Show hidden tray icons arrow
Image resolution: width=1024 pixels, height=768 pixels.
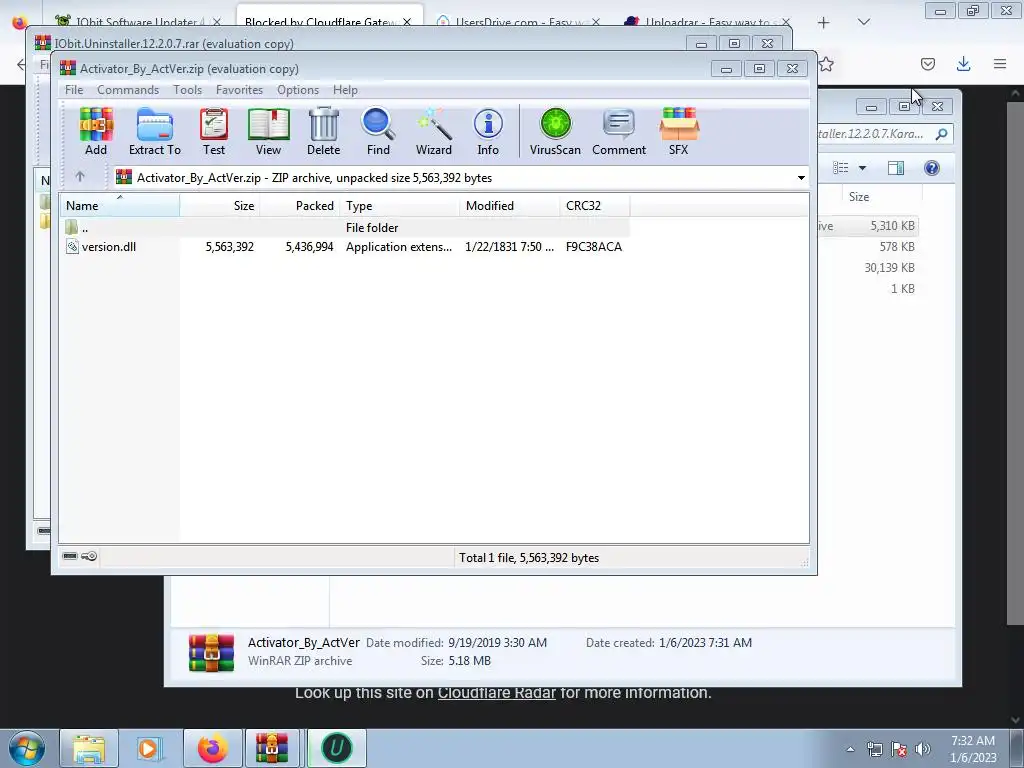(850, 749)
